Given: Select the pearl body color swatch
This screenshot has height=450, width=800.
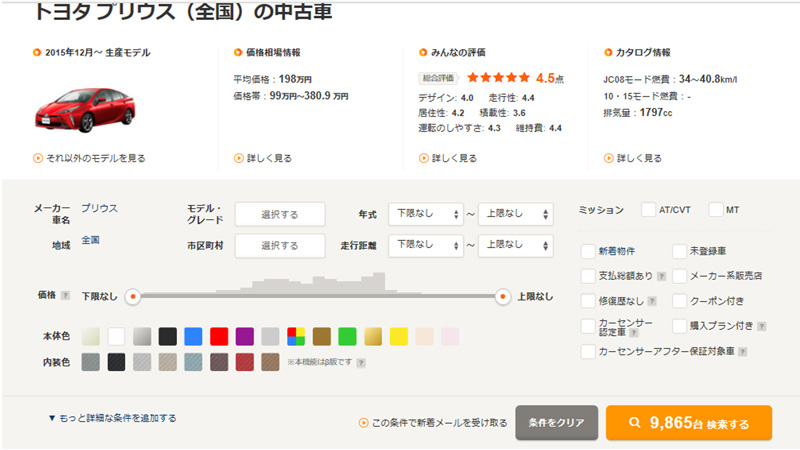Looking at the screenshot, I should [91, 336].
